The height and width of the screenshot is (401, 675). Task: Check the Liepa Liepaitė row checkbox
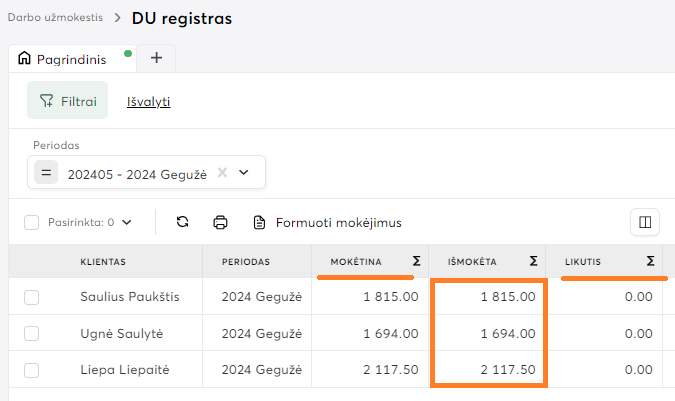coord(32,370)
